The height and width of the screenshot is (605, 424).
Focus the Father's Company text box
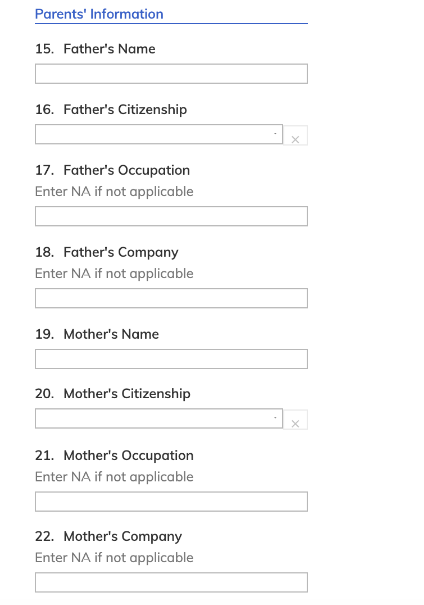[x=171, y=298]
